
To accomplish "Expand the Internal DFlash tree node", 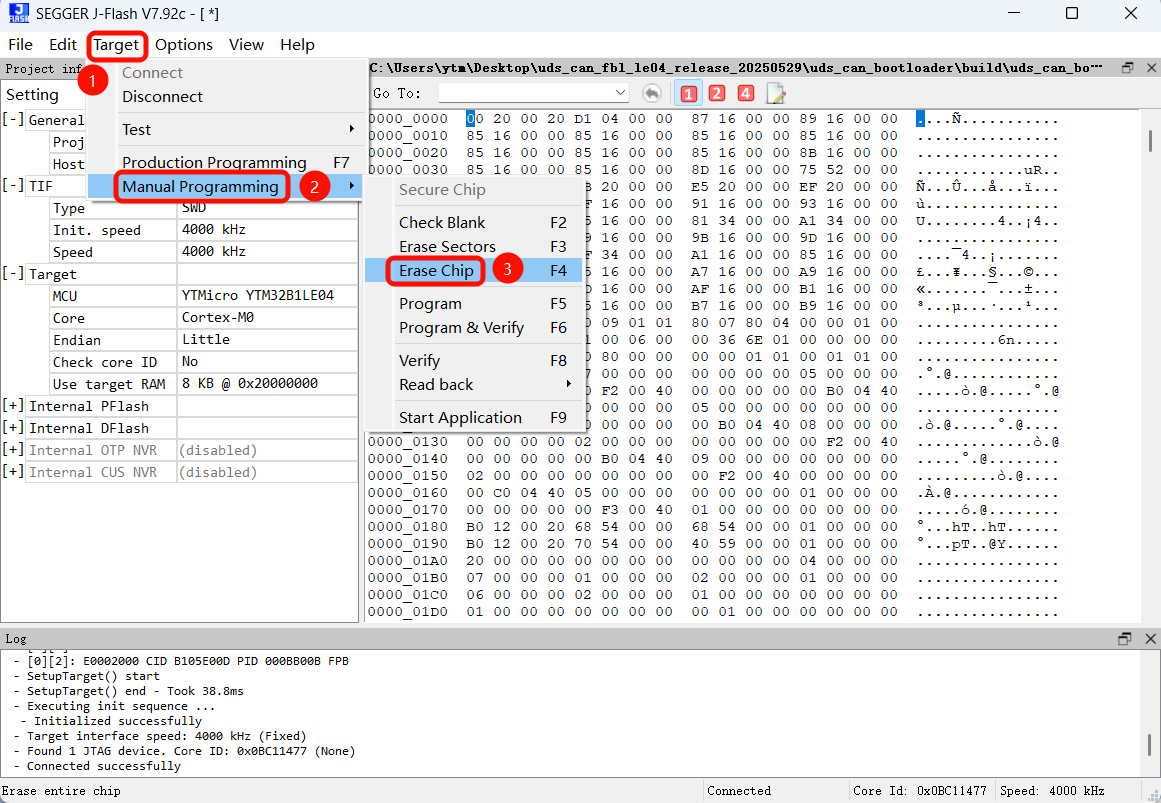I will pos(14,428).
